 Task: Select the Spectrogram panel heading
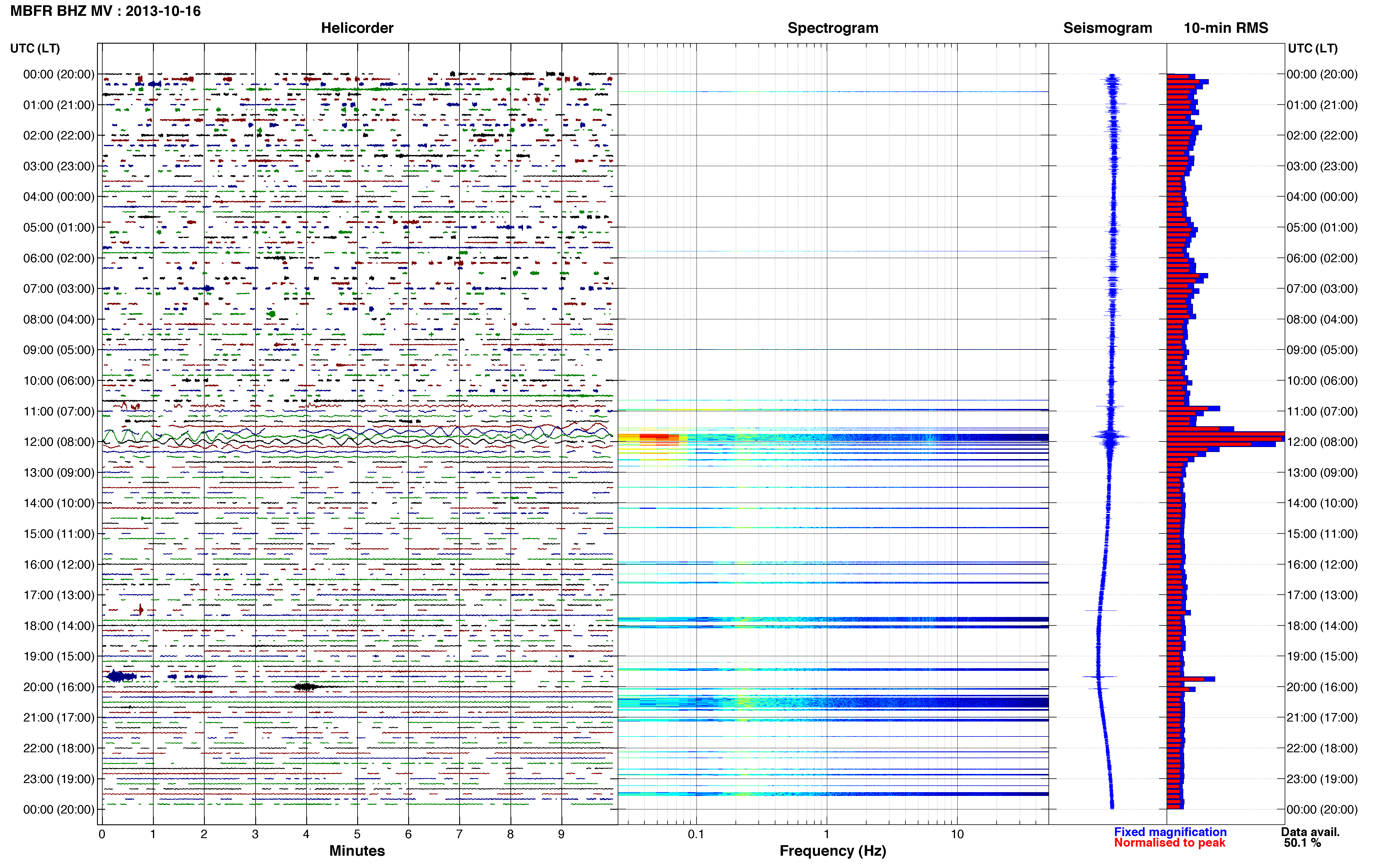(833, 28)
